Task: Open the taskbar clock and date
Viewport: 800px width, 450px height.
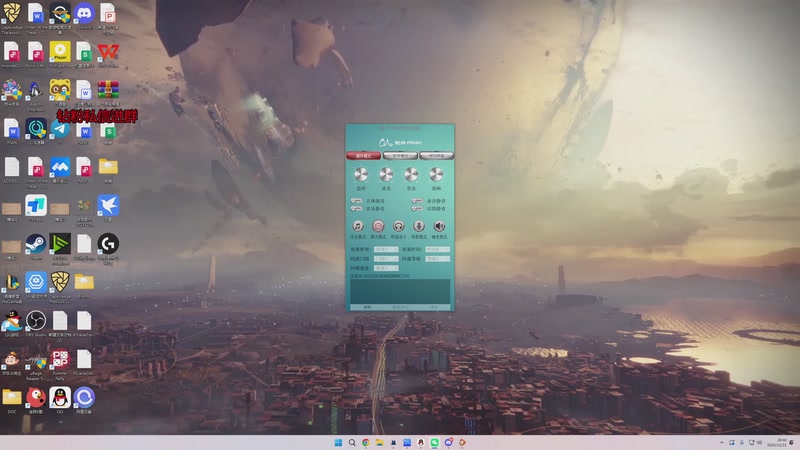Action: [779, 442]
